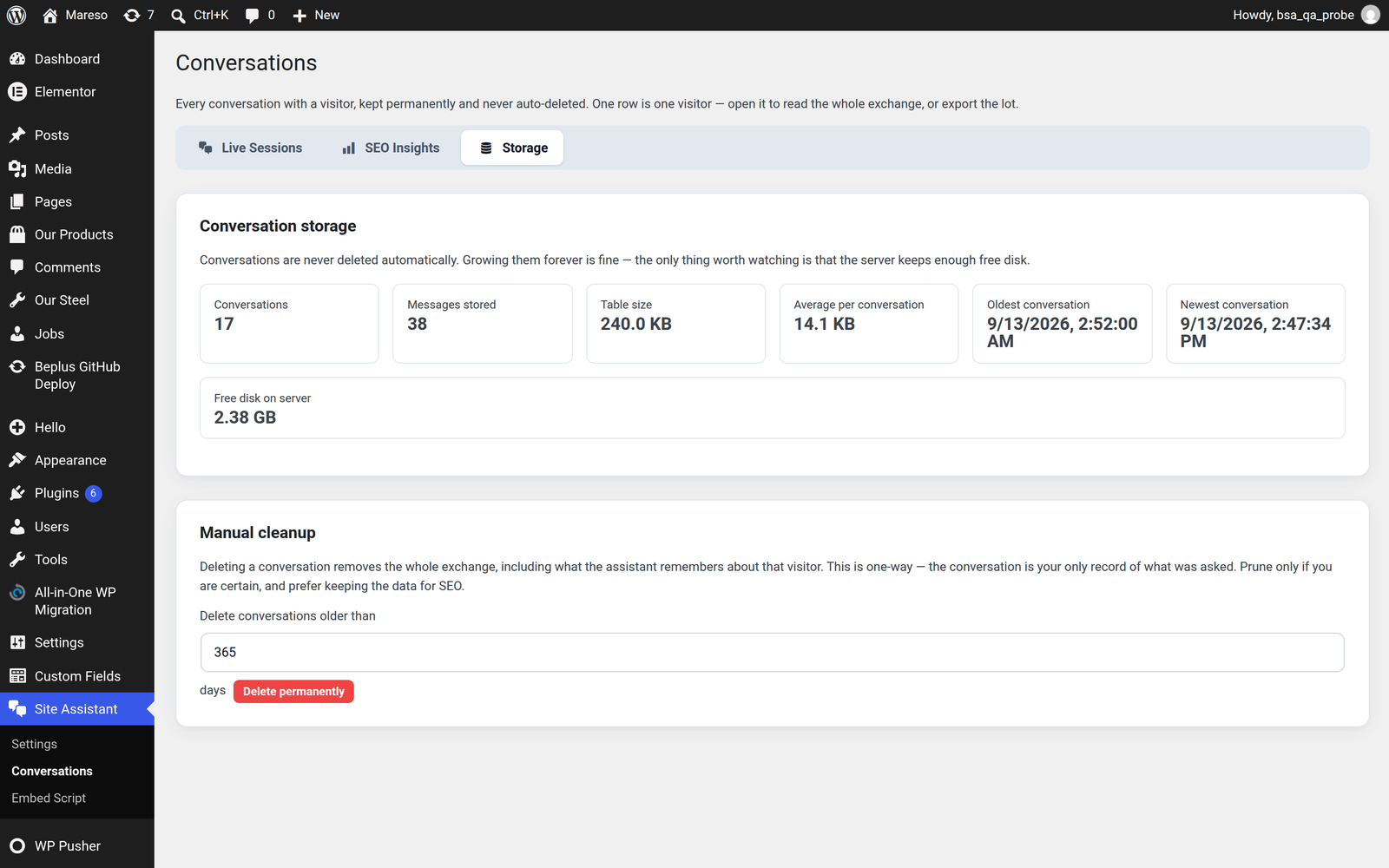1389x868 pixels.
Task: Click the Tools wrench icon
Action: (x=17, y=560)
